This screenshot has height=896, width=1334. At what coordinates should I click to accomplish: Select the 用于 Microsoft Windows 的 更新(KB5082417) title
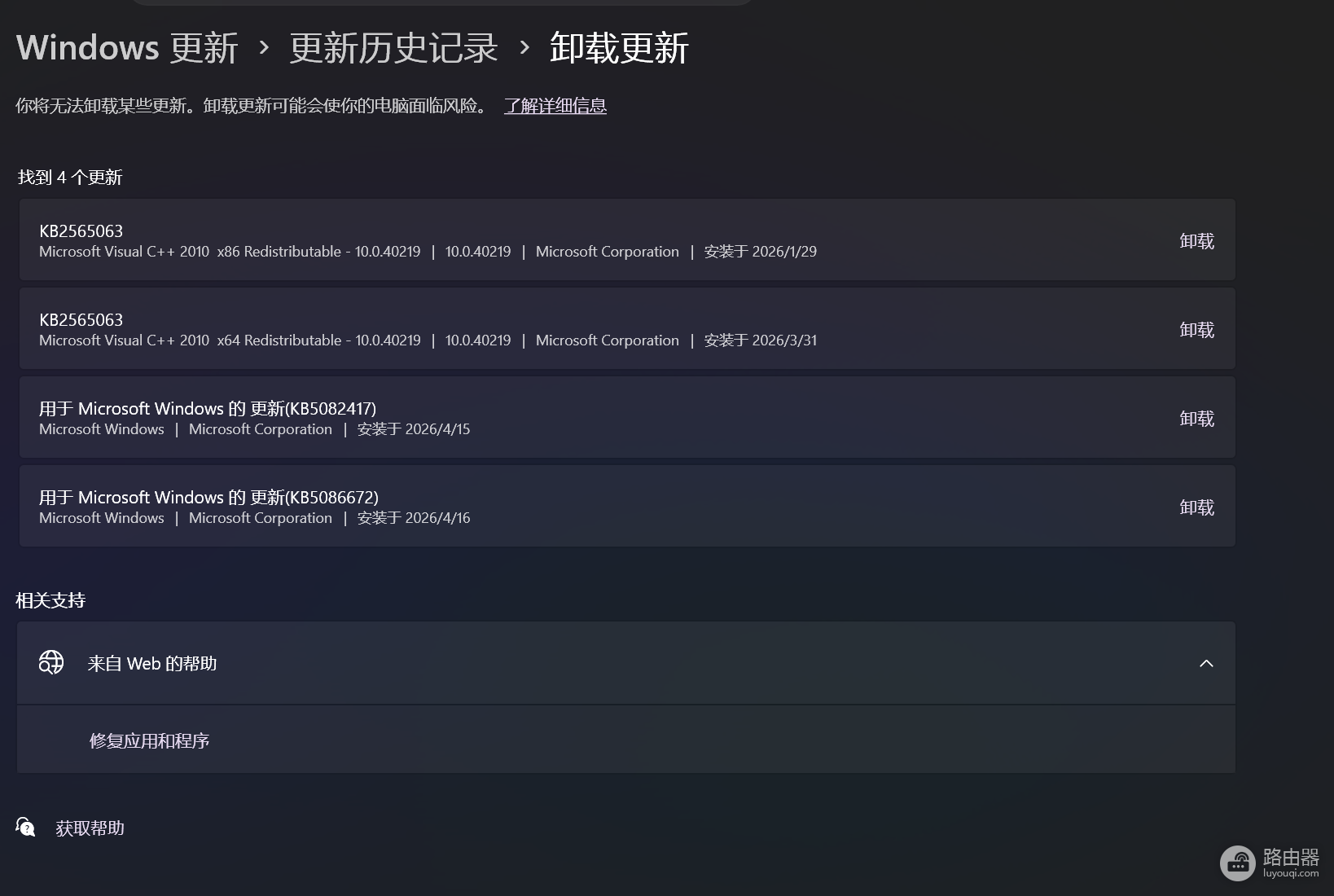tap(208, 409)
